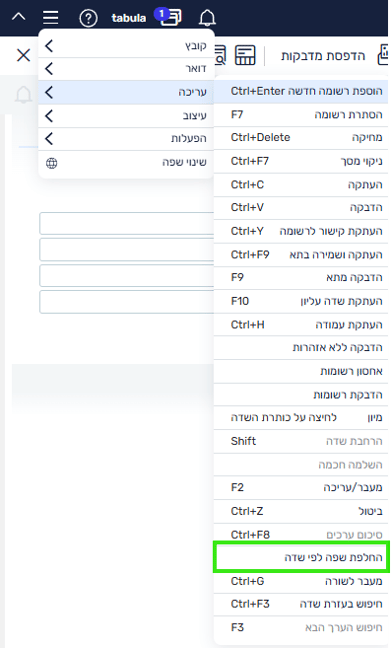This screenshot has height=648, width=391.
Task: Expand the עיצוב submenu
Action: point(126,116)
